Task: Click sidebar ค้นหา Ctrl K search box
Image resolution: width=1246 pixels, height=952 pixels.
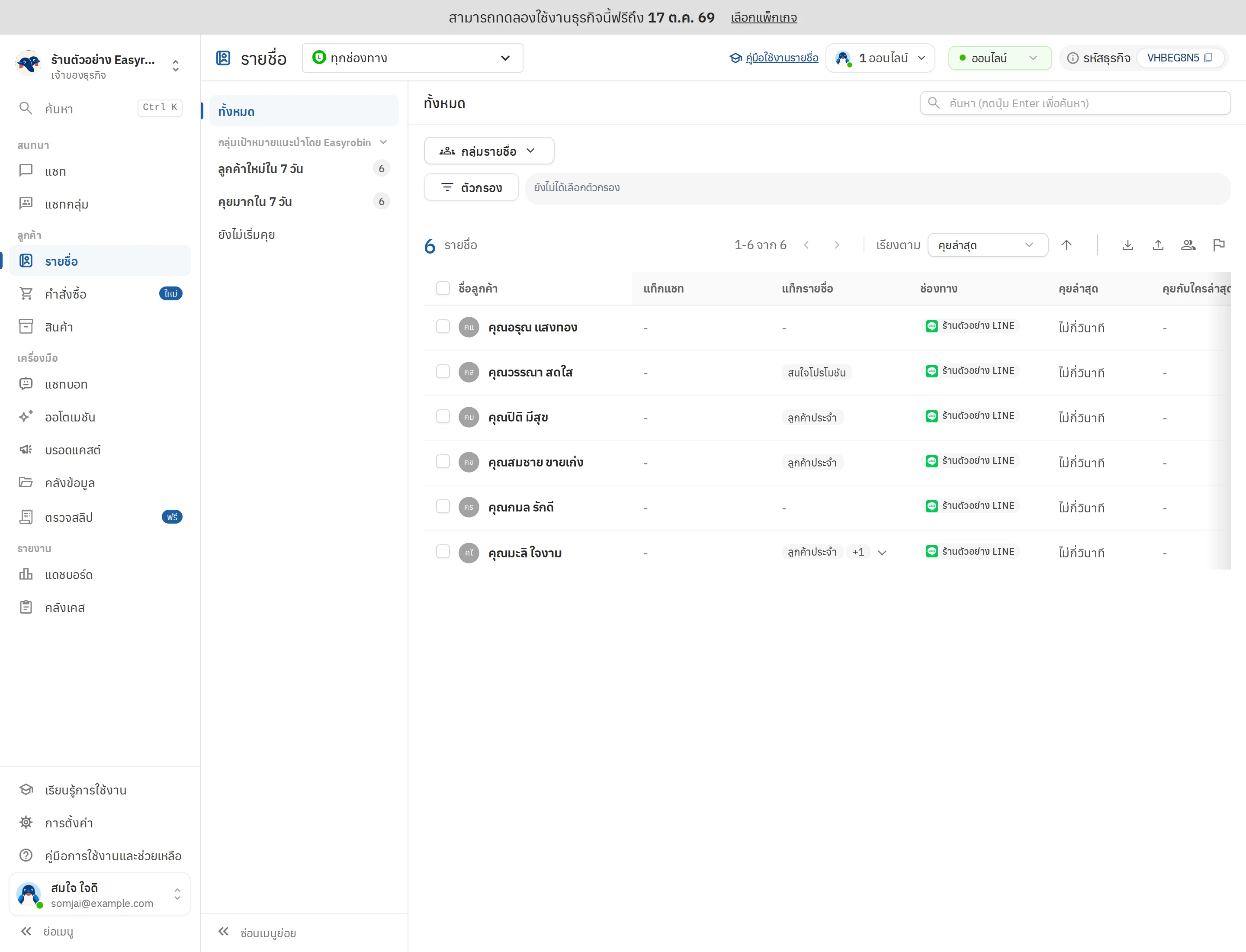Action: pyautogui.click(x=100, y=108)
